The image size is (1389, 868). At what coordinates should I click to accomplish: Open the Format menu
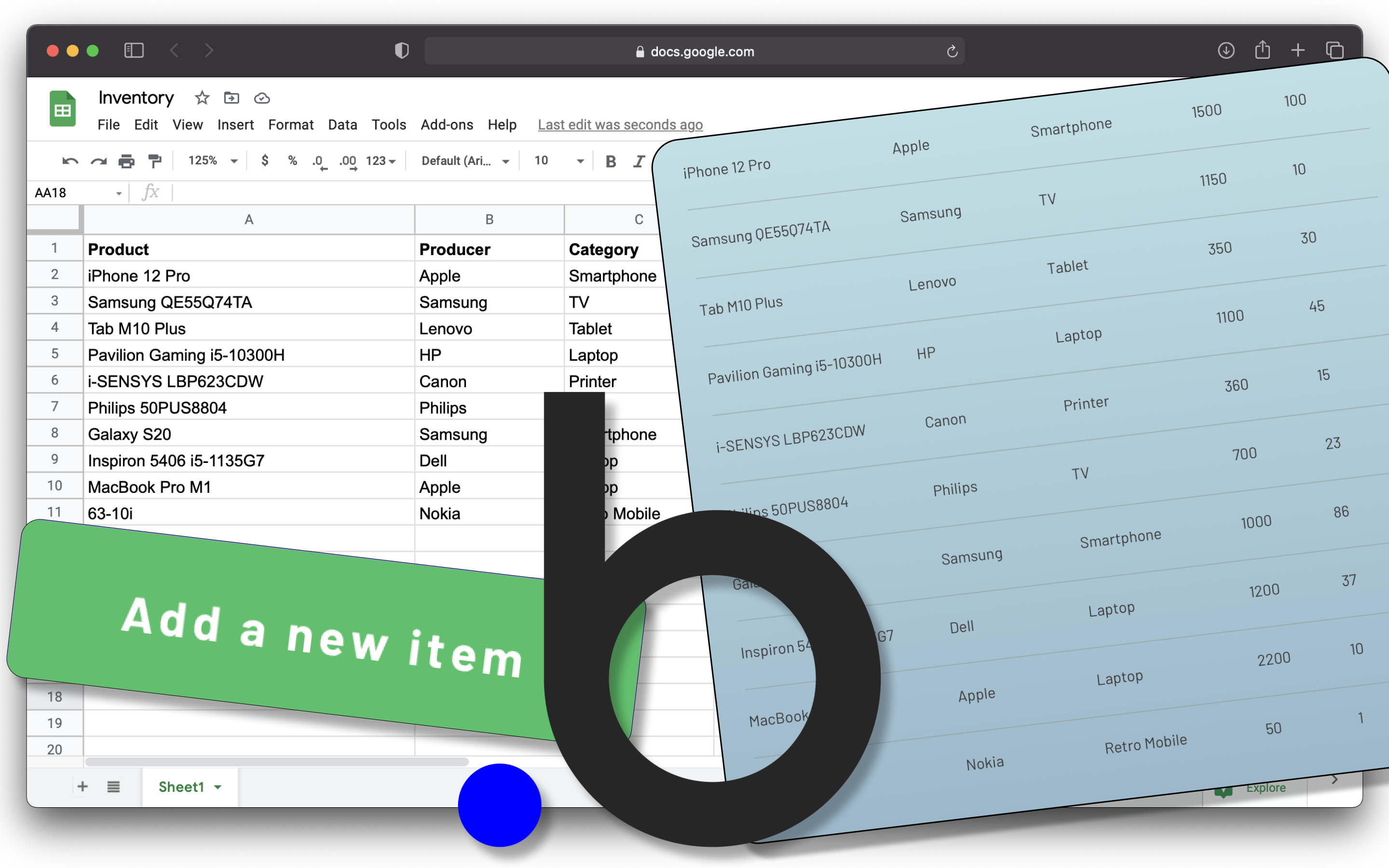coord(290,124)
